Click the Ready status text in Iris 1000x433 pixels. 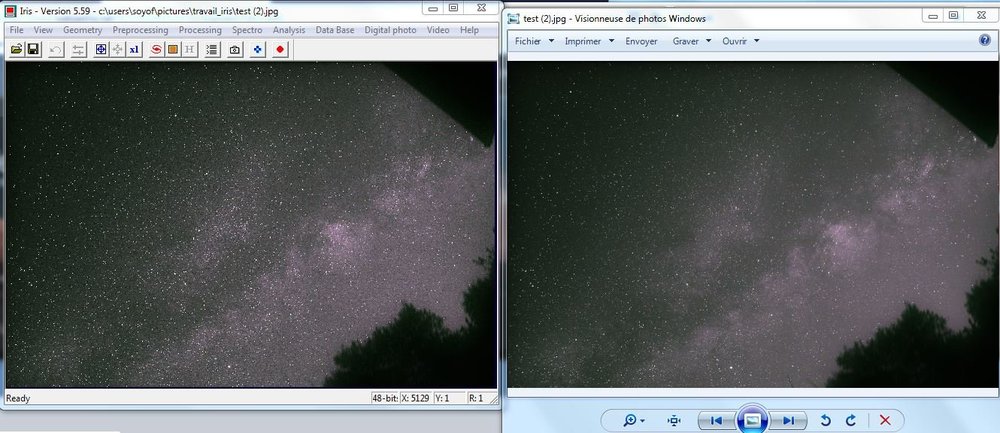click(18, 399)
